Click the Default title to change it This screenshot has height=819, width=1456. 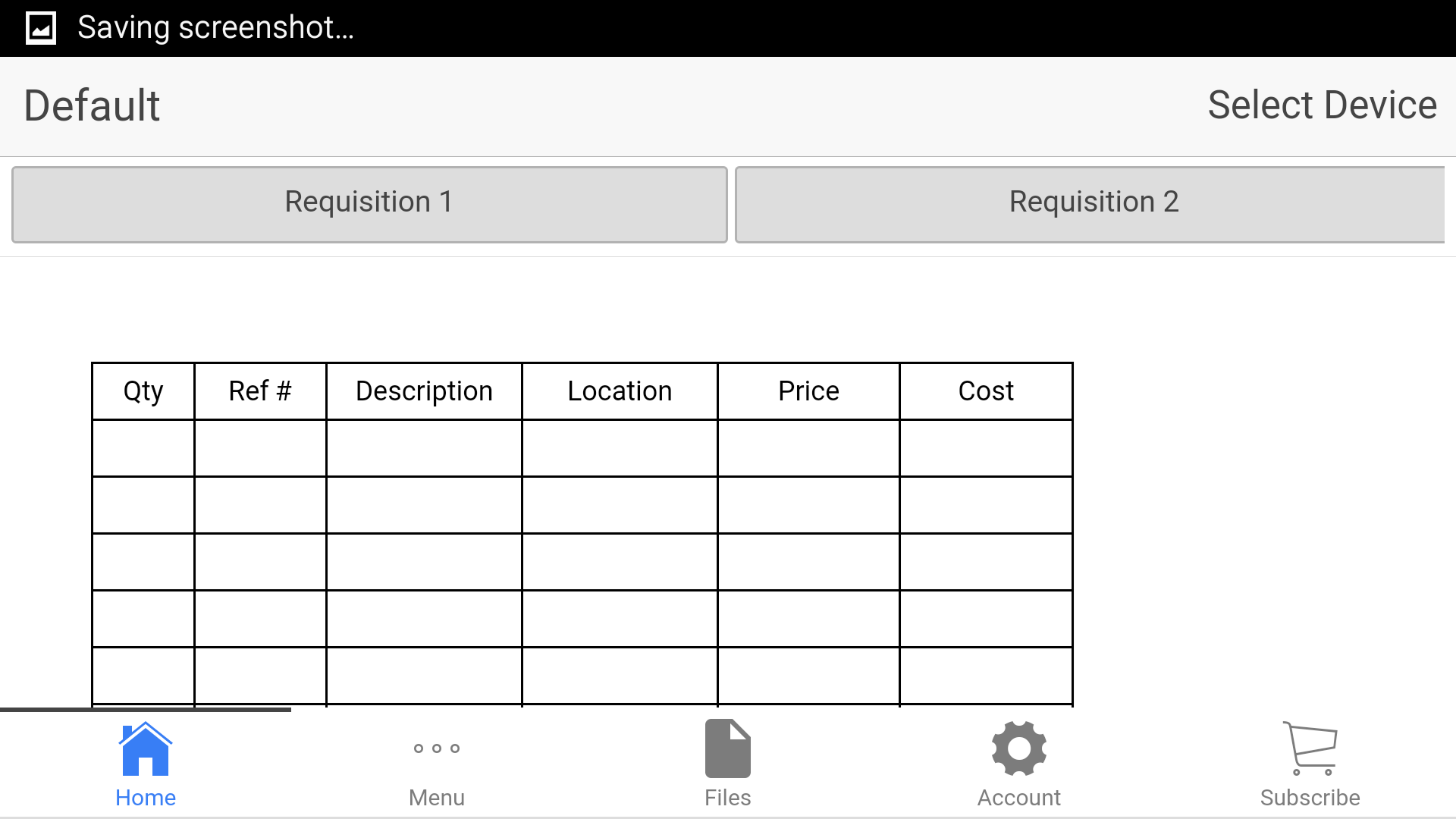coord(91,105)
